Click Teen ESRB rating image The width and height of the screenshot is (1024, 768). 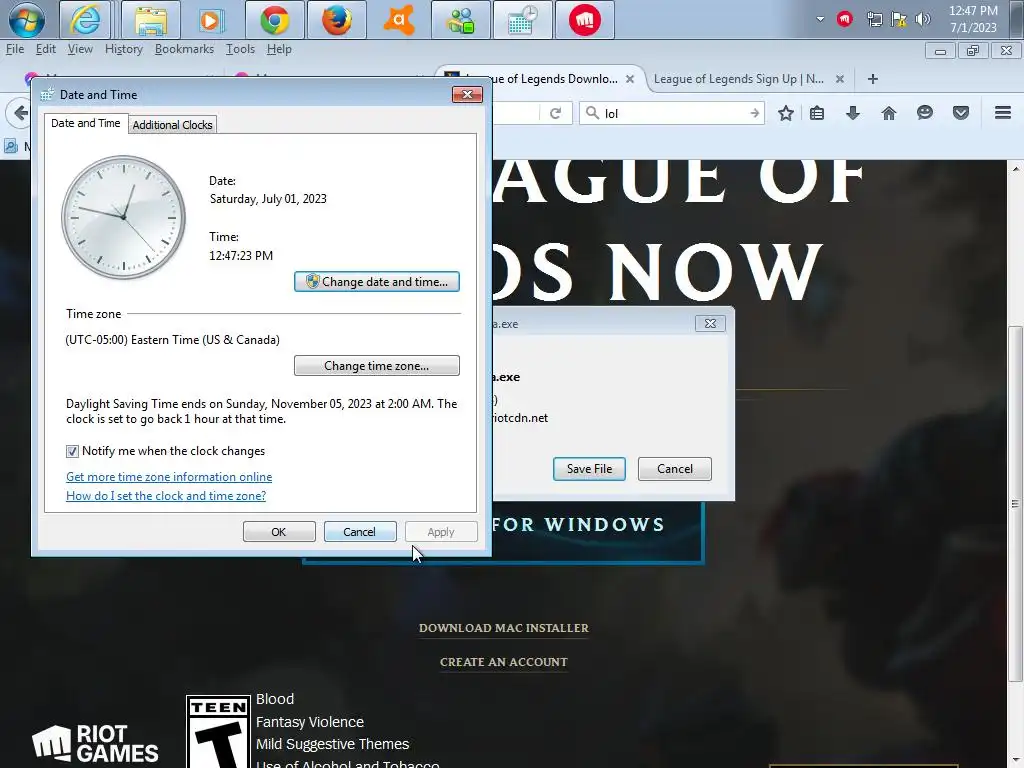218,731
